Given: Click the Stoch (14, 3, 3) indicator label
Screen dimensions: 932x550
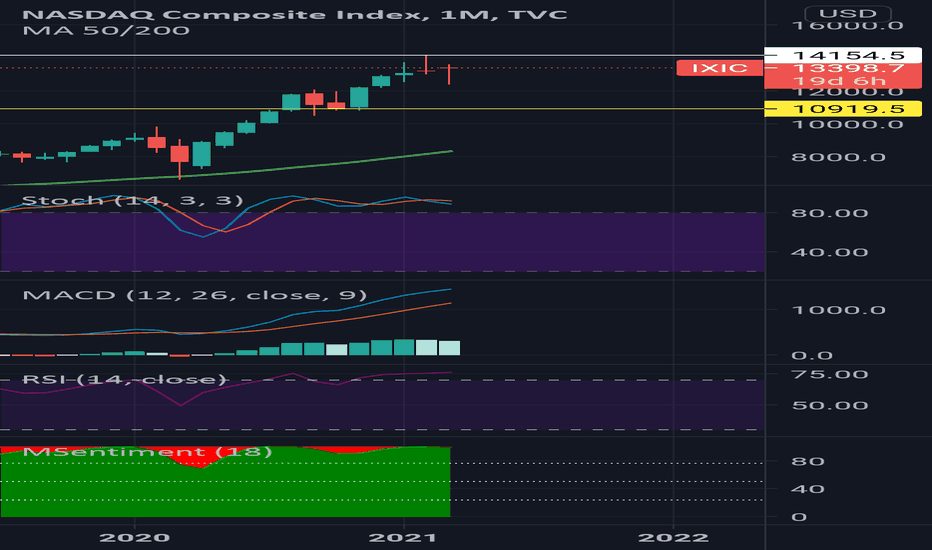Looking at the screenshot, I should coord(133,200).
